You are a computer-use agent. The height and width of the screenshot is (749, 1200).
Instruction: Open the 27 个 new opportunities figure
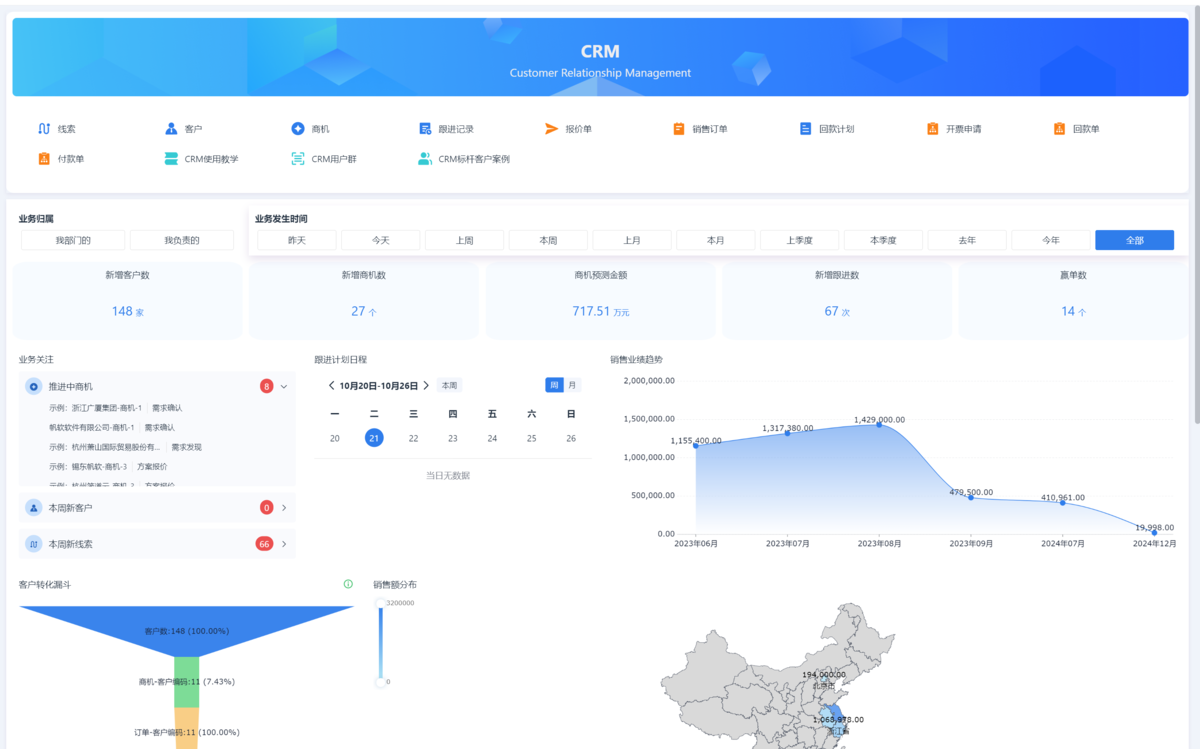tap(364, 311)
